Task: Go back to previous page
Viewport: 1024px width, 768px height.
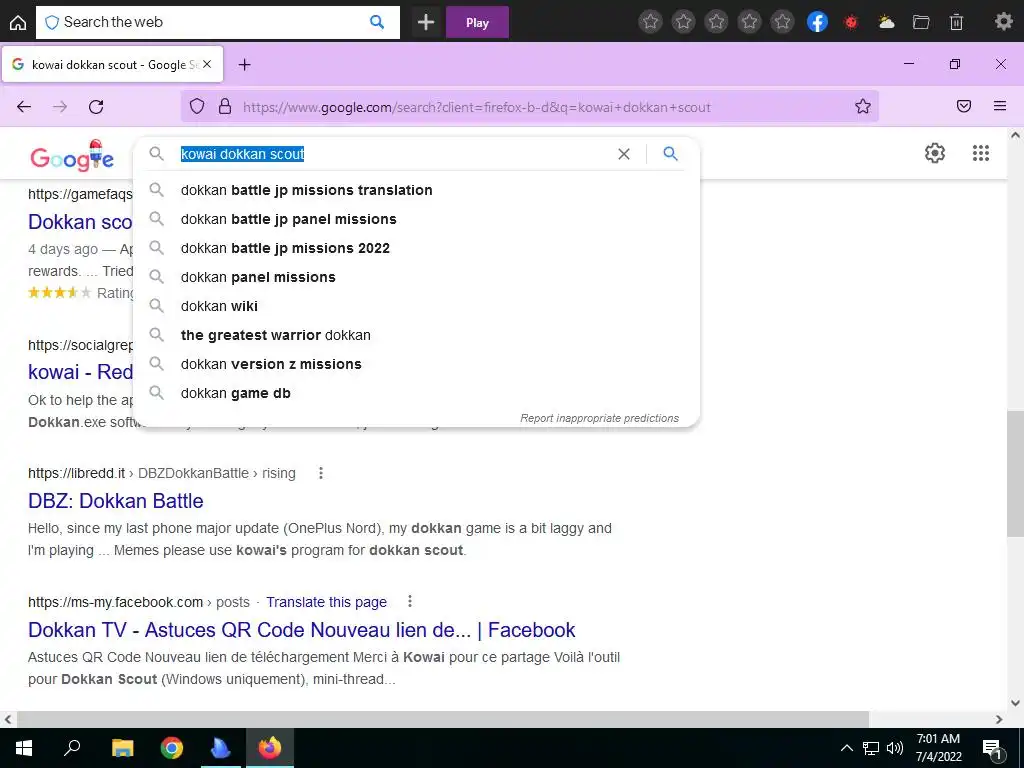Action: pos(24,106)
